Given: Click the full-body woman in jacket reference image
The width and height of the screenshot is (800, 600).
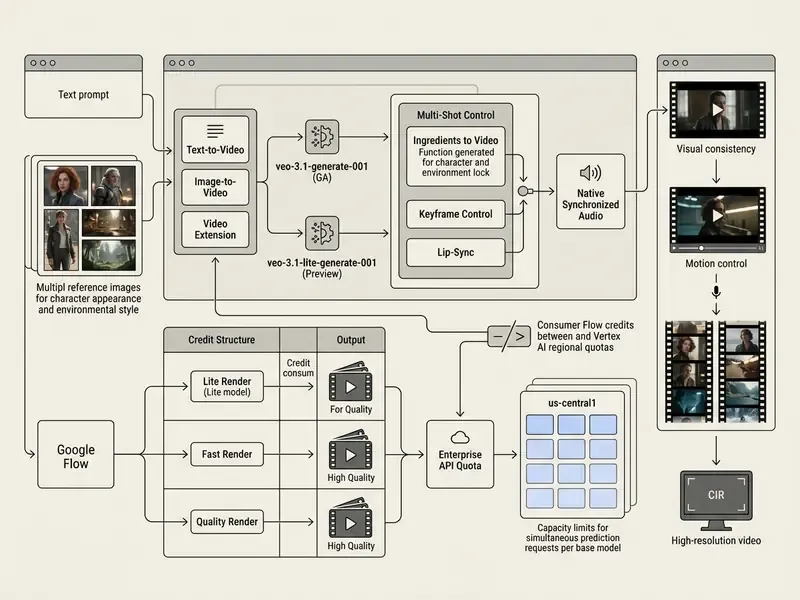Looking at the screenshot, I should click(61, 240).
